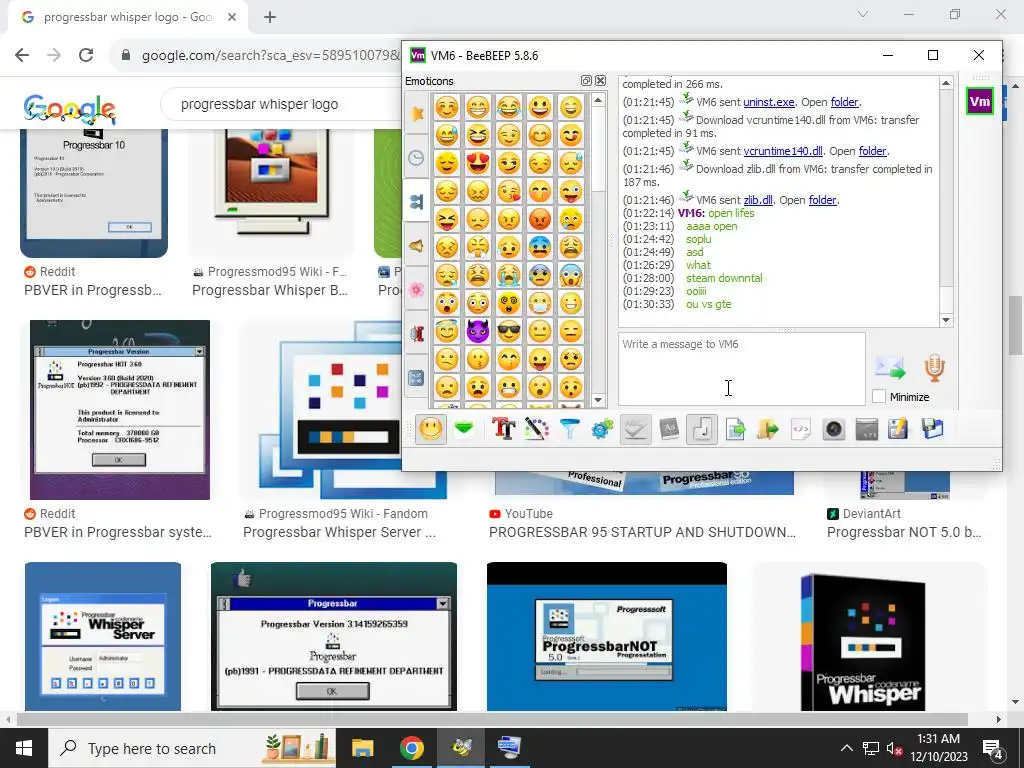Switch to the red car places emoticon tab
This screenshot has height=768, width=1024.
(417, 334)
